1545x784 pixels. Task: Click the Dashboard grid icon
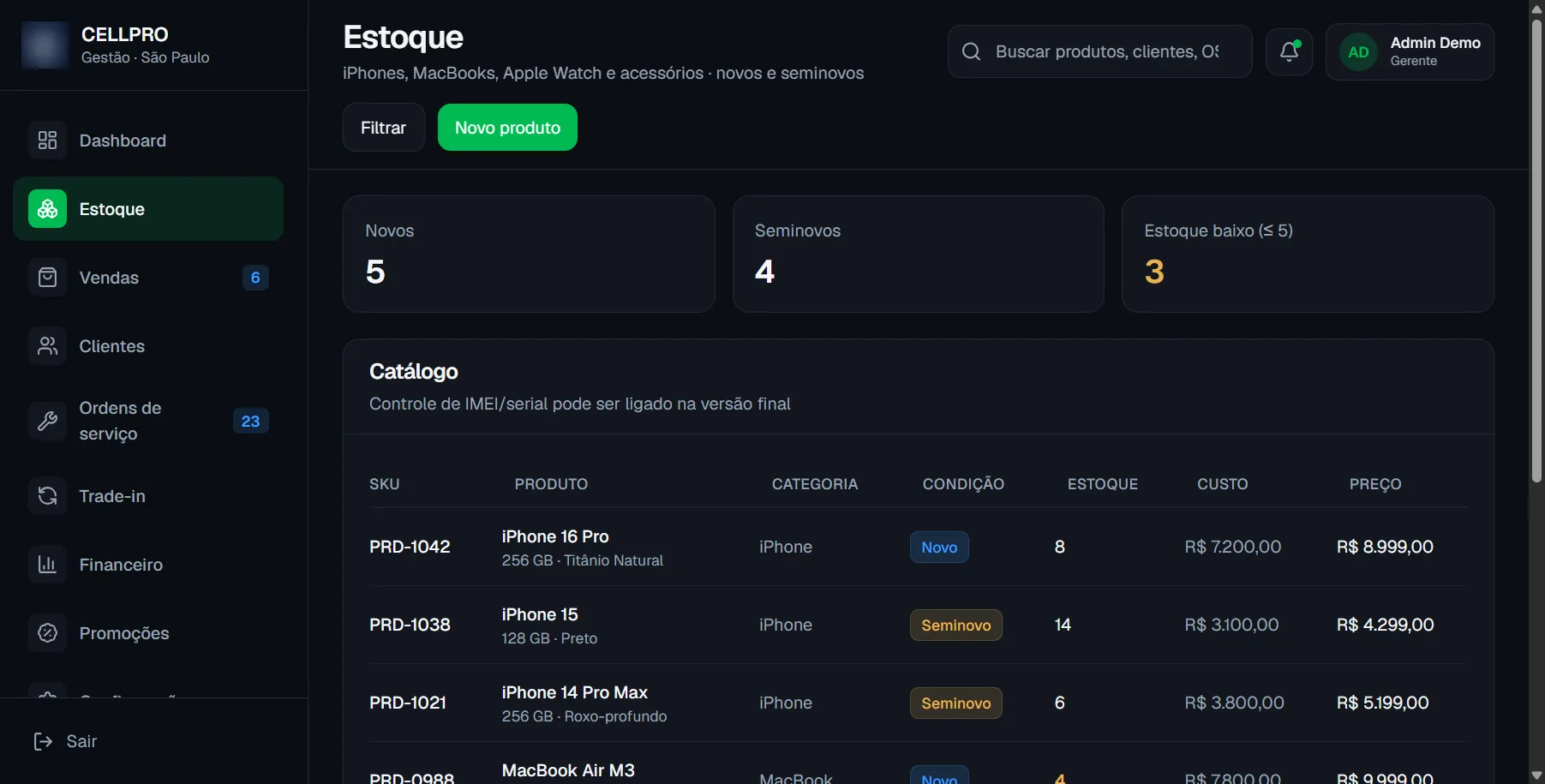(47, 141)
